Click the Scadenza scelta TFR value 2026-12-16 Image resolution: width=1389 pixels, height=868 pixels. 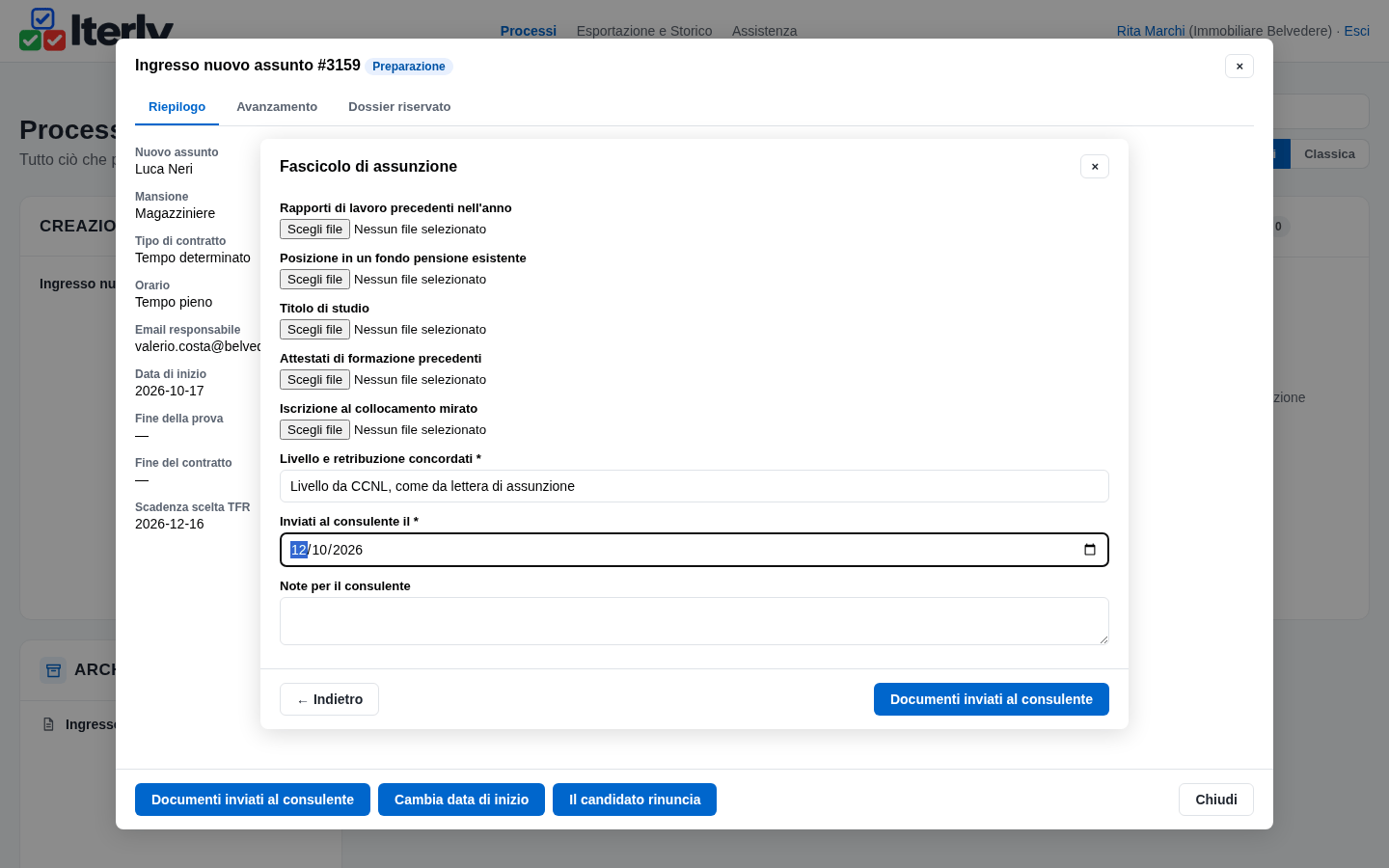click(x=170, y=524)
